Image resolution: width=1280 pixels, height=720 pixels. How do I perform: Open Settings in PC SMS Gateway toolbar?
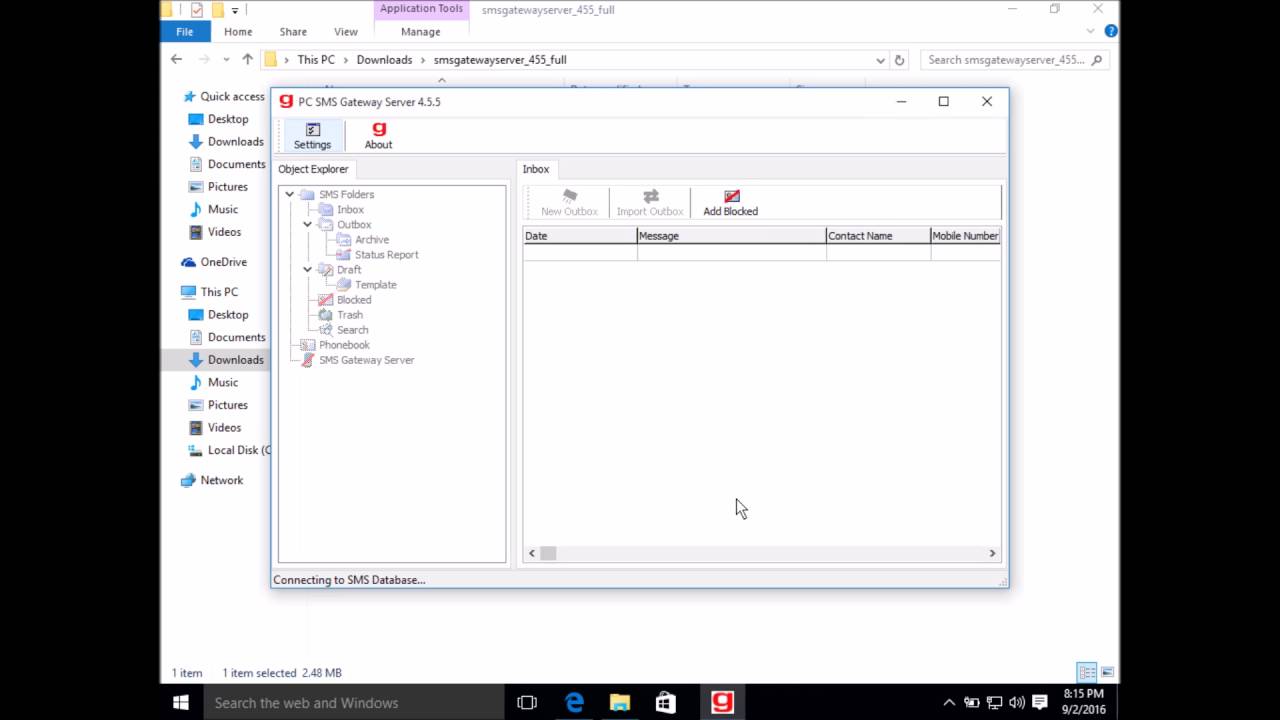click(x=312, y=136)
